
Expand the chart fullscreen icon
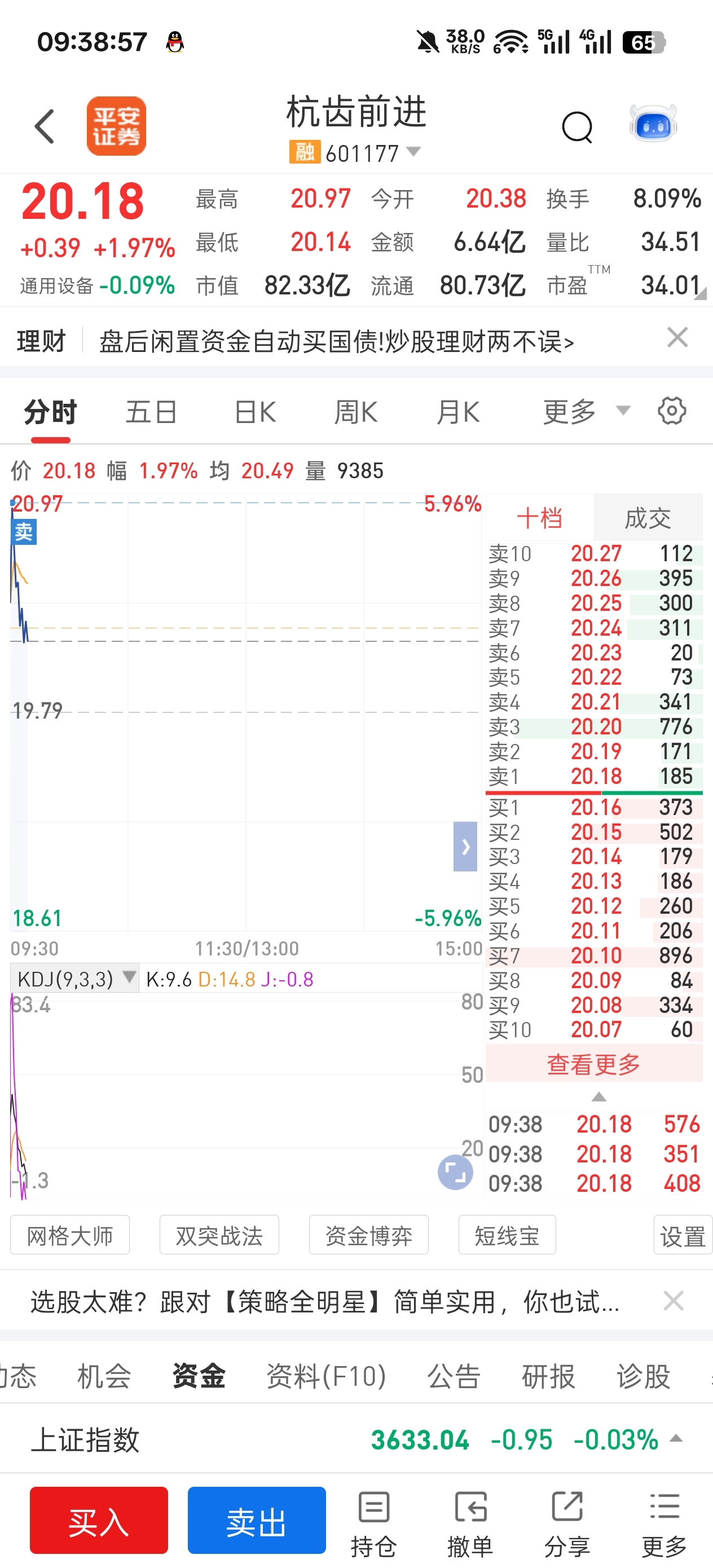[455, 1171]
